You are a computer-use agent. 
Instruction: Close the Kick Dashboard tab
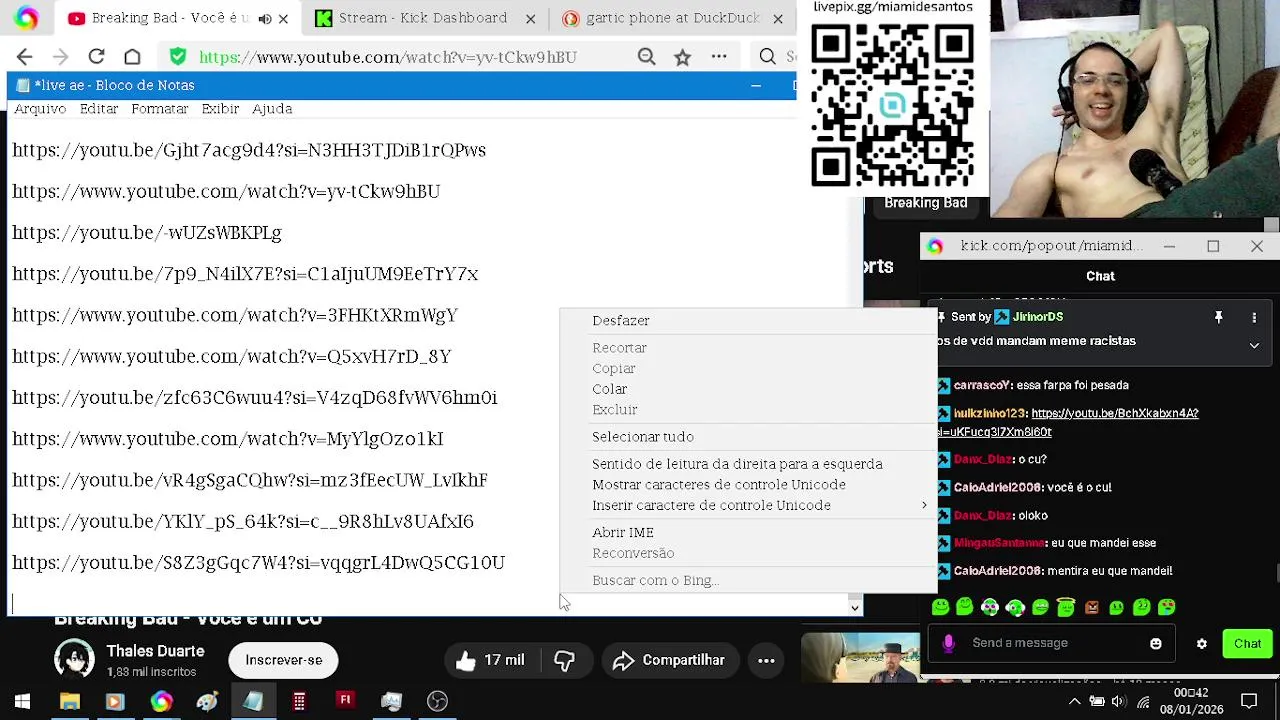[530, 18]
